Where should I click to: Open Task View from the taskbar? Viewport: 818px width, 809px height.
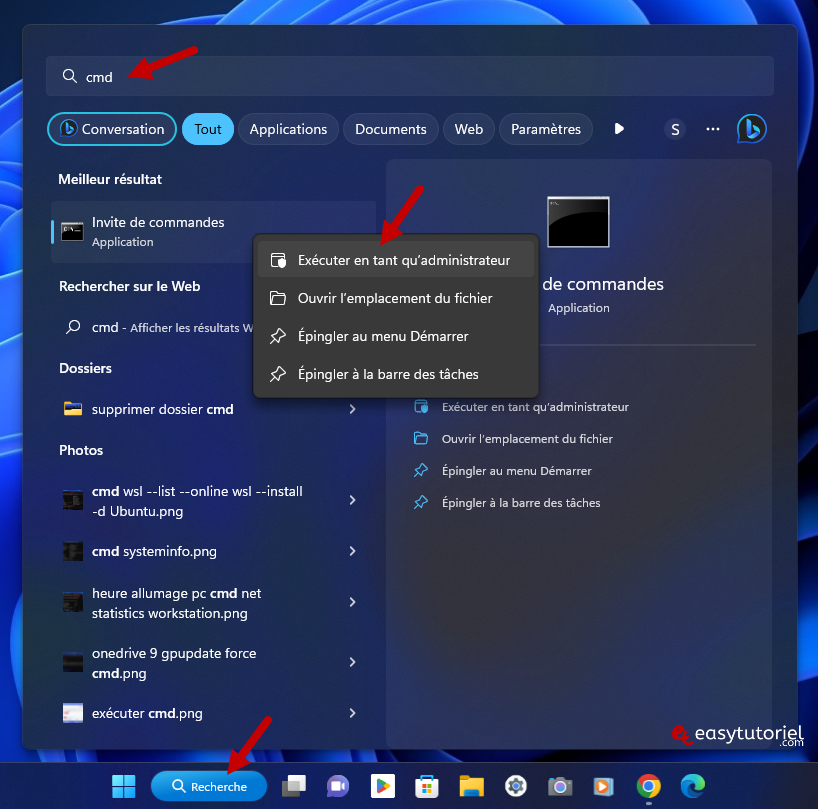coord(294,786)
